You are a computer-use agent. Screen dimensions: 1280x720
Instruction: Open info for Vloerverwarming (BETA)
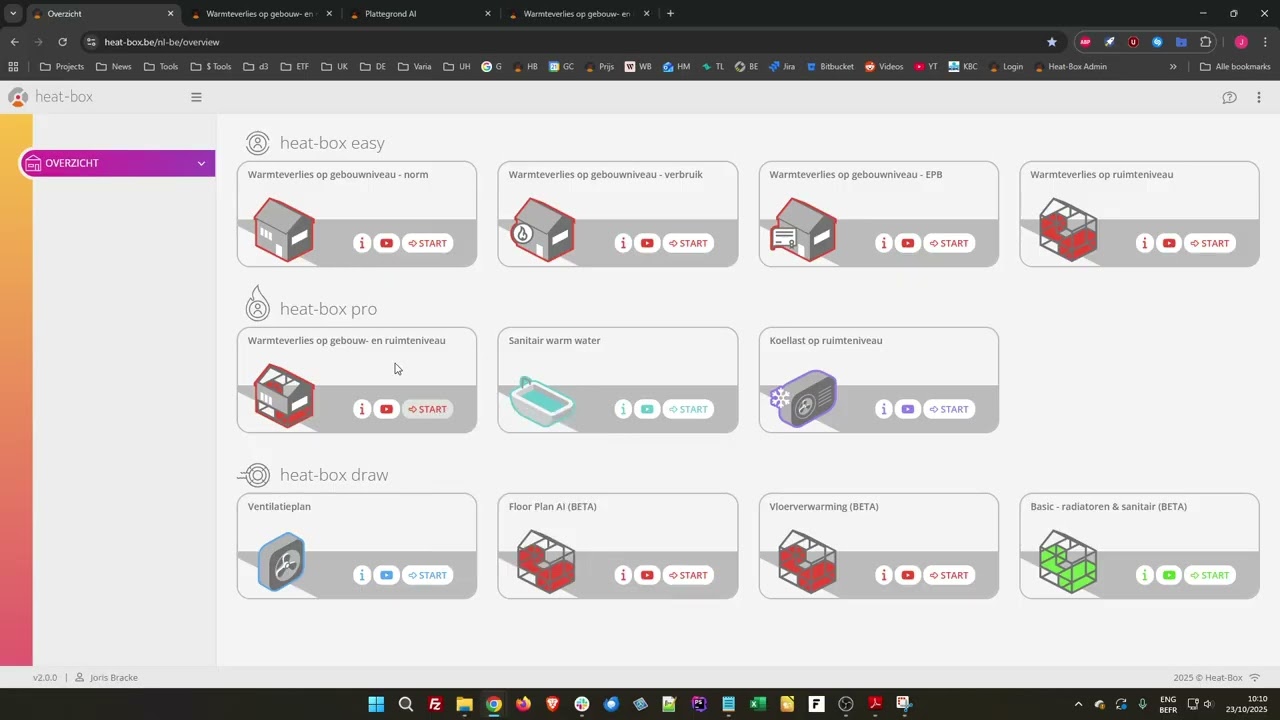click(x=884, y=575)
